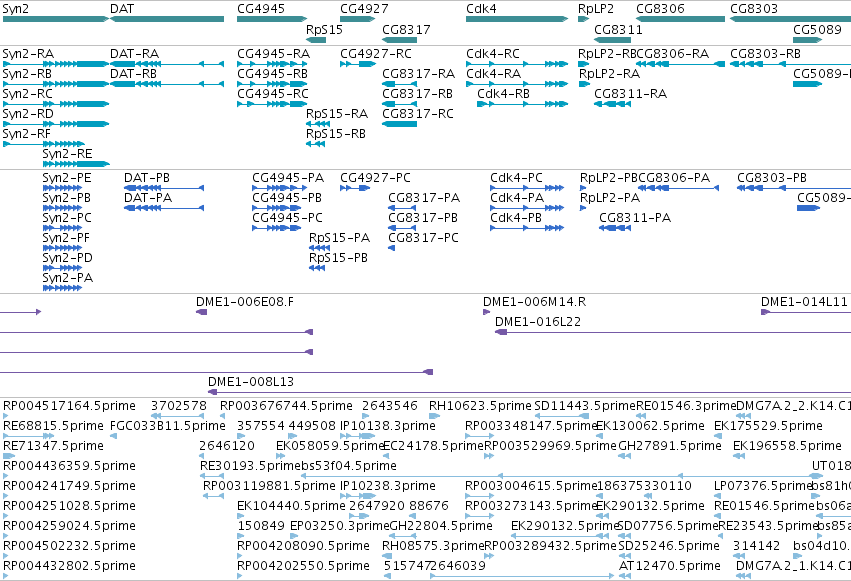Click protein CG8311-PA

coord(635,218)
